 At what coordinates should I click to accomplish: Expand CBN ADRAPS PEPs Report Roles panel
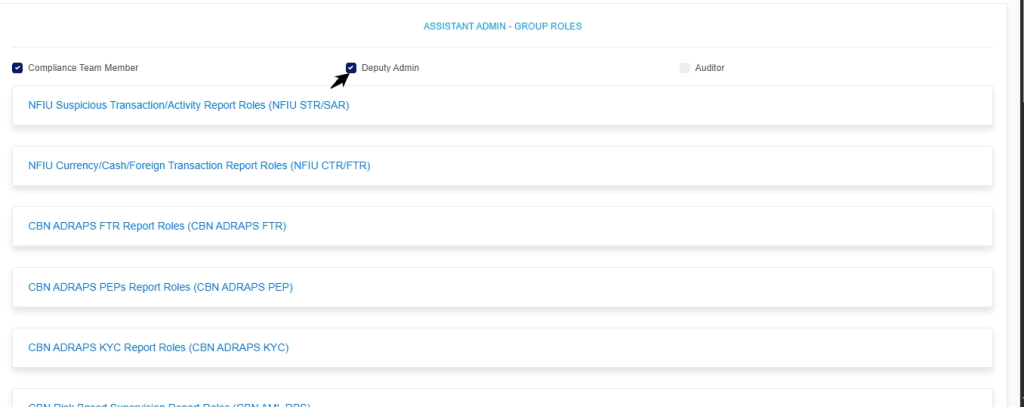(x=160, y=287)
